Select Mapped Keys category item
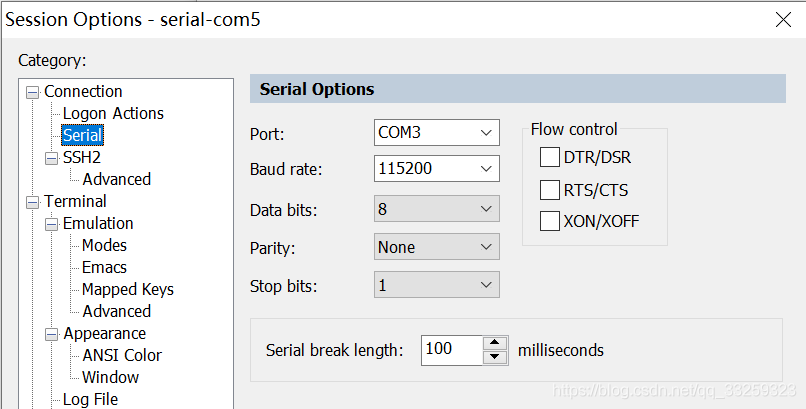Image resolution: width=806 pixels, height=409 pixels. (127, 289)
